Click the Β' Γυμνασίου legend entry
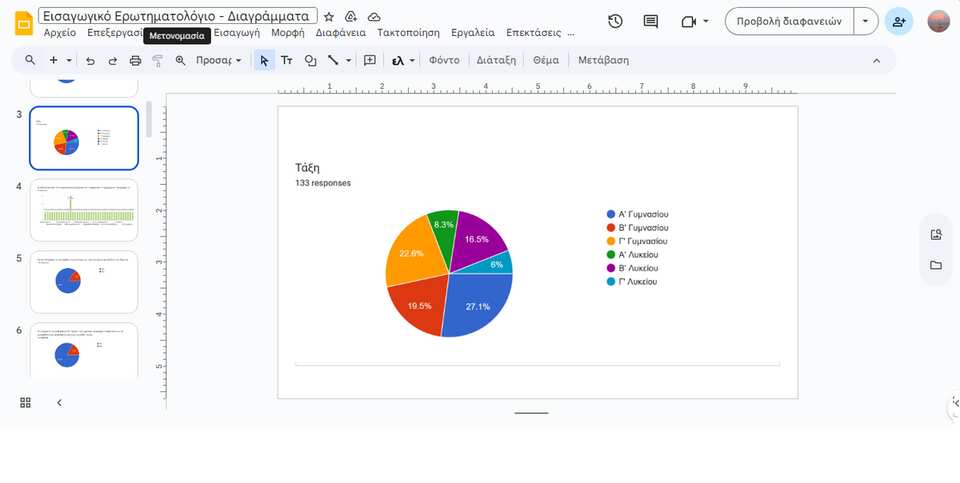The image size is (960, 483). pyautogui.click(x=637, y=228)
